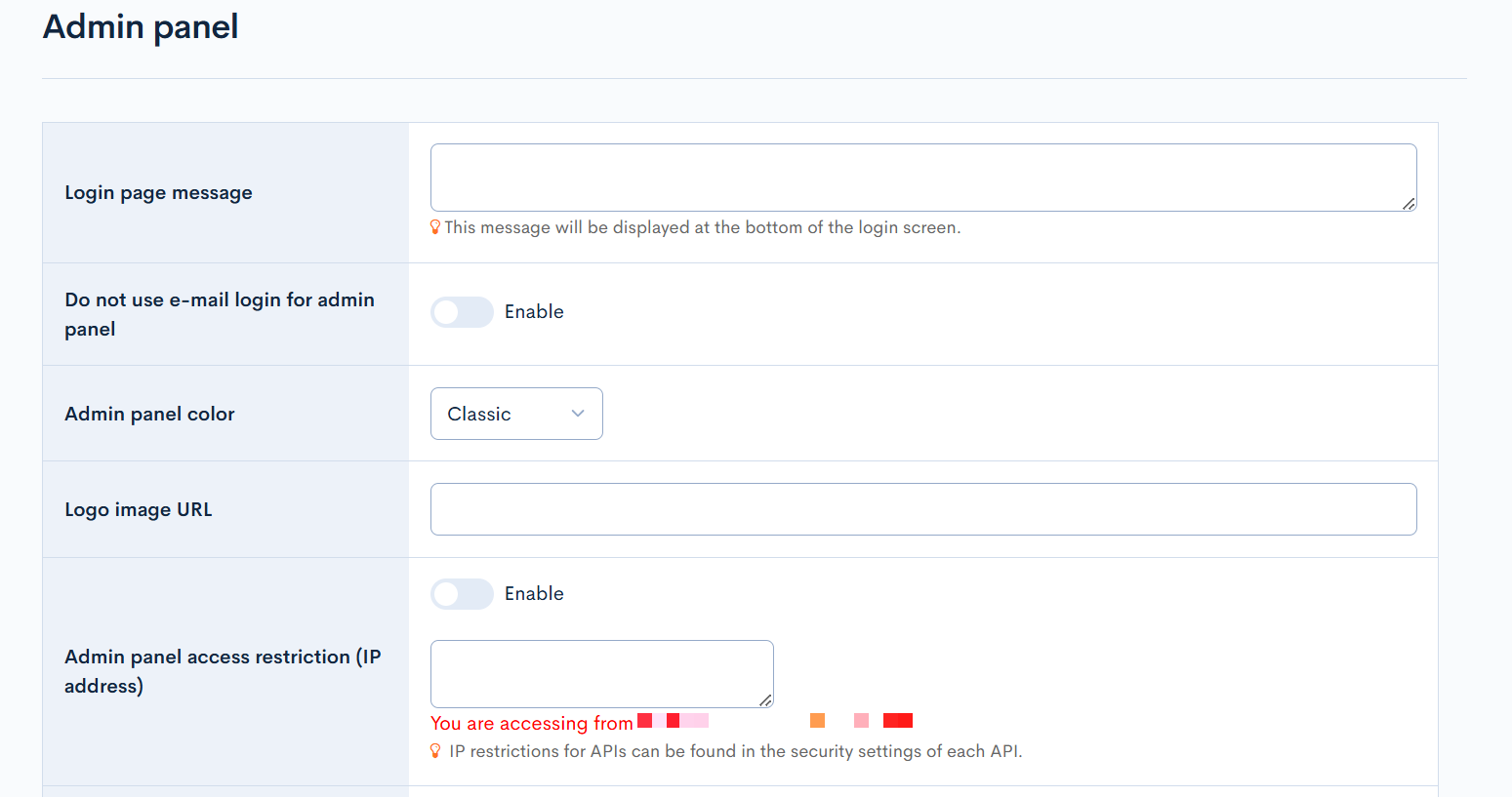Click the Admin panel page heading
Screen dimensions: 1512x797
(141, 27)
